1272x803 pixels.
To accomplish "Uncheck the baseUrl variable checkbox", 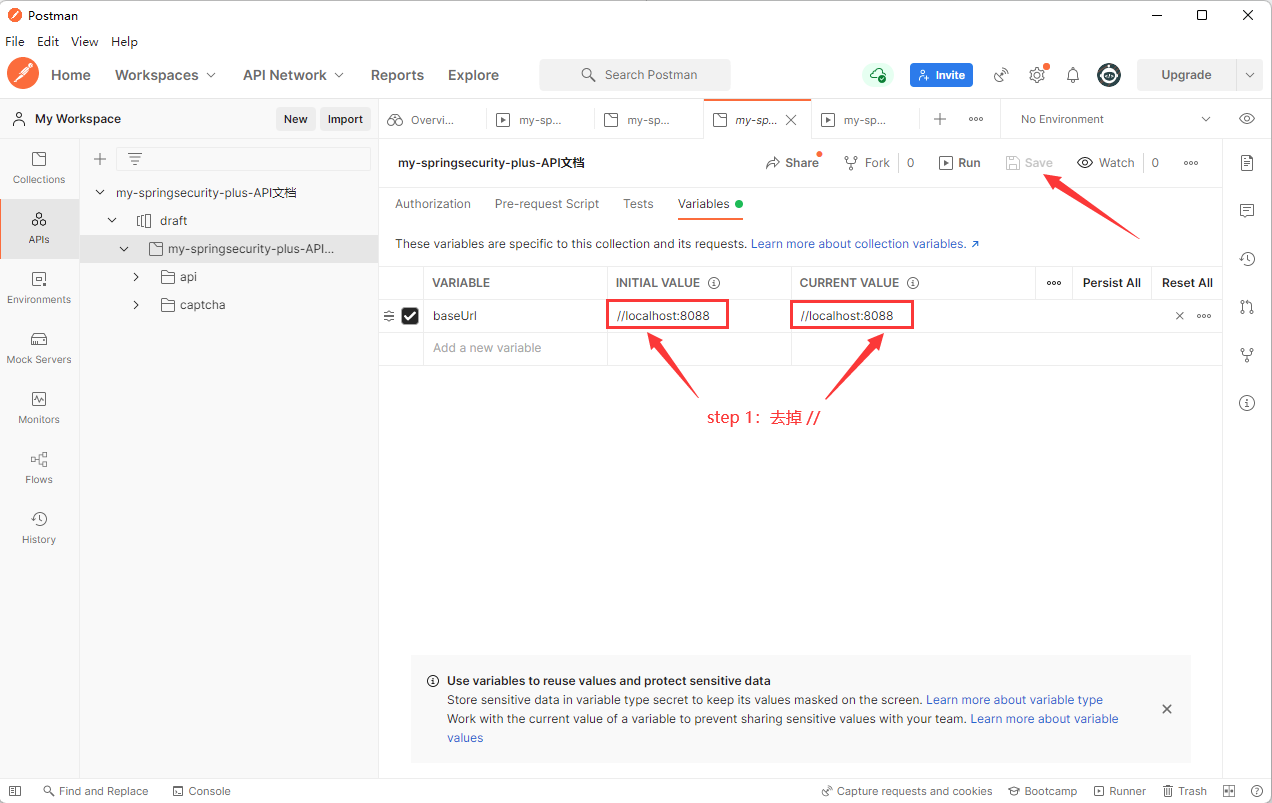I will 410,316.
